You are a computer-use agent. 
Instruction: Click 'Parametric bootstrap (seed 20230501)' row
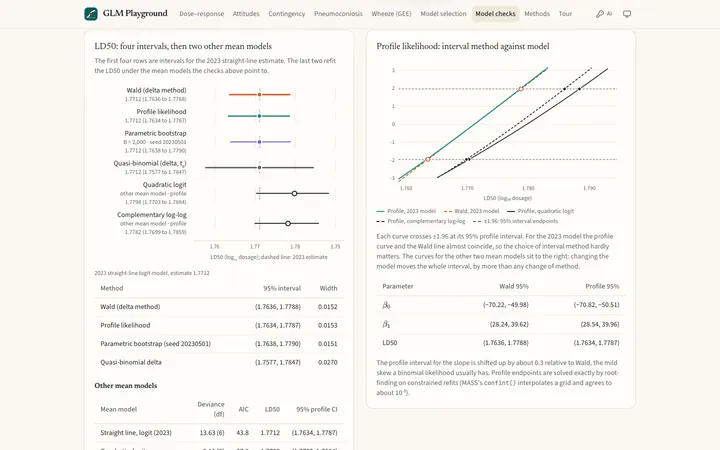(x=219, y=343)
